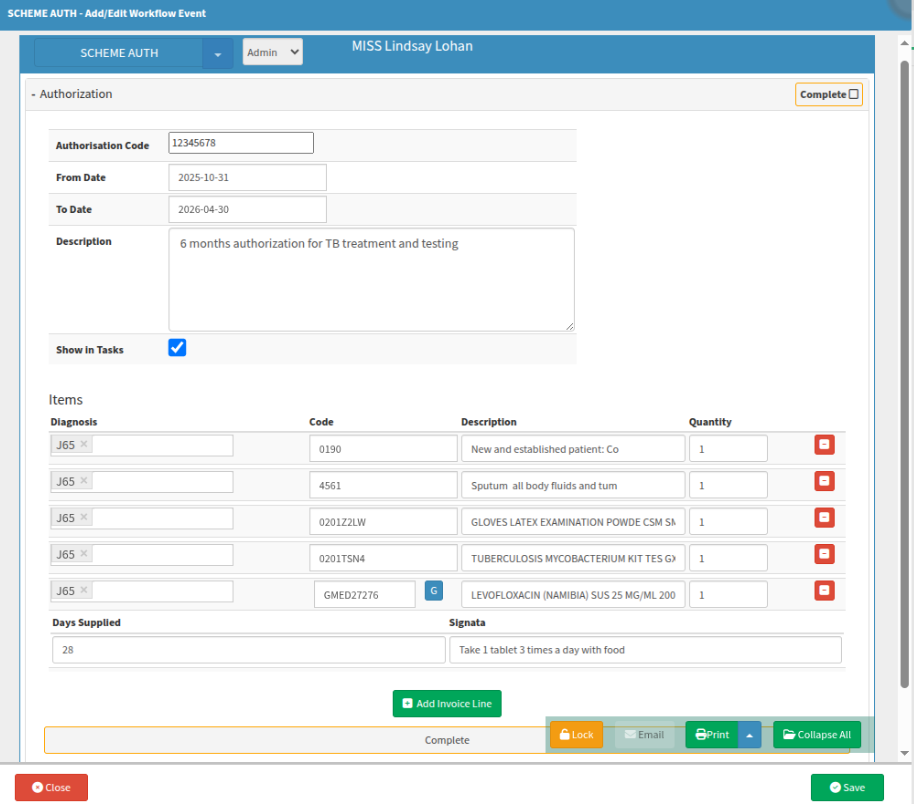This screenshot has height=804, width=914.
Task: Click the vertical scrollbar thumb
Action: 905,373
